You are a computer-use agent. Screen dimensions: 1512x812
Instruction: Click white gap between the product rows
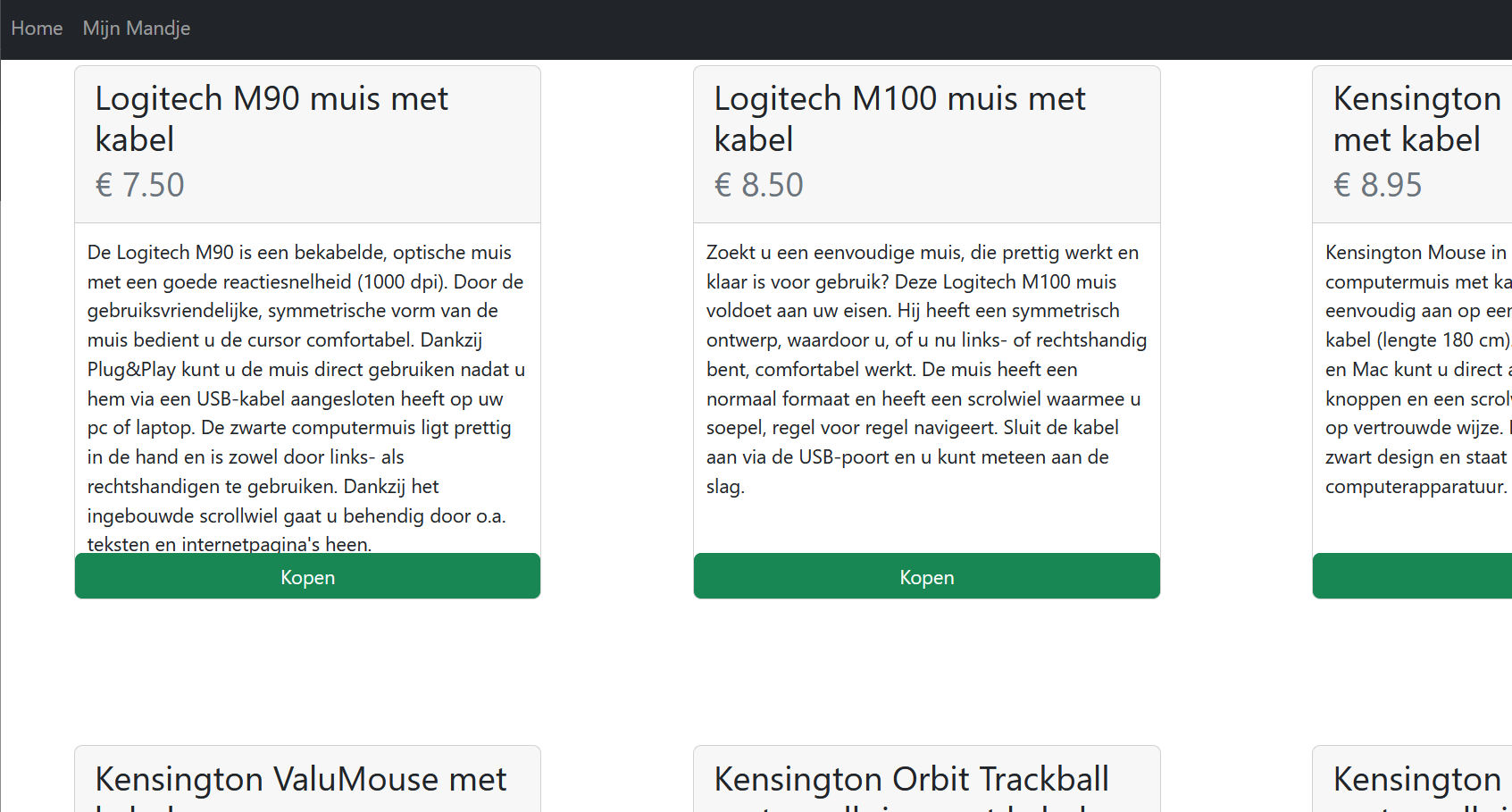pos(616,672)
